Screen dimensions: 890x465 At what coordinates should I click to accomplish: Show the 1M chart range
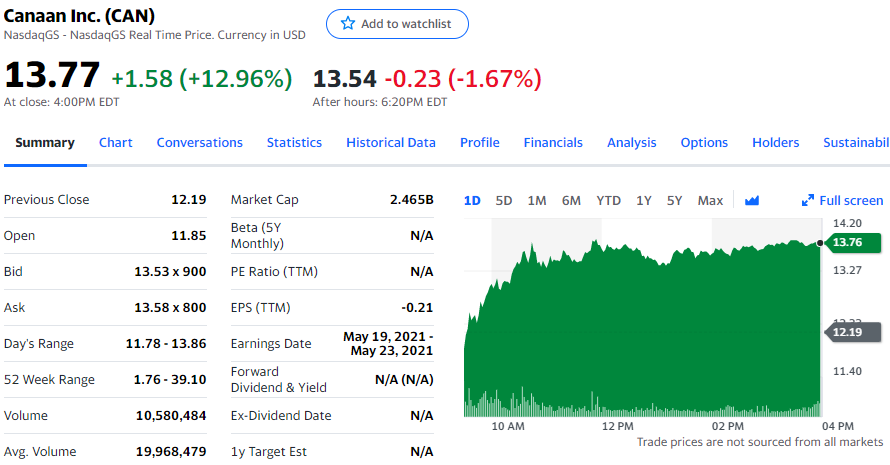tap(536, 200)
